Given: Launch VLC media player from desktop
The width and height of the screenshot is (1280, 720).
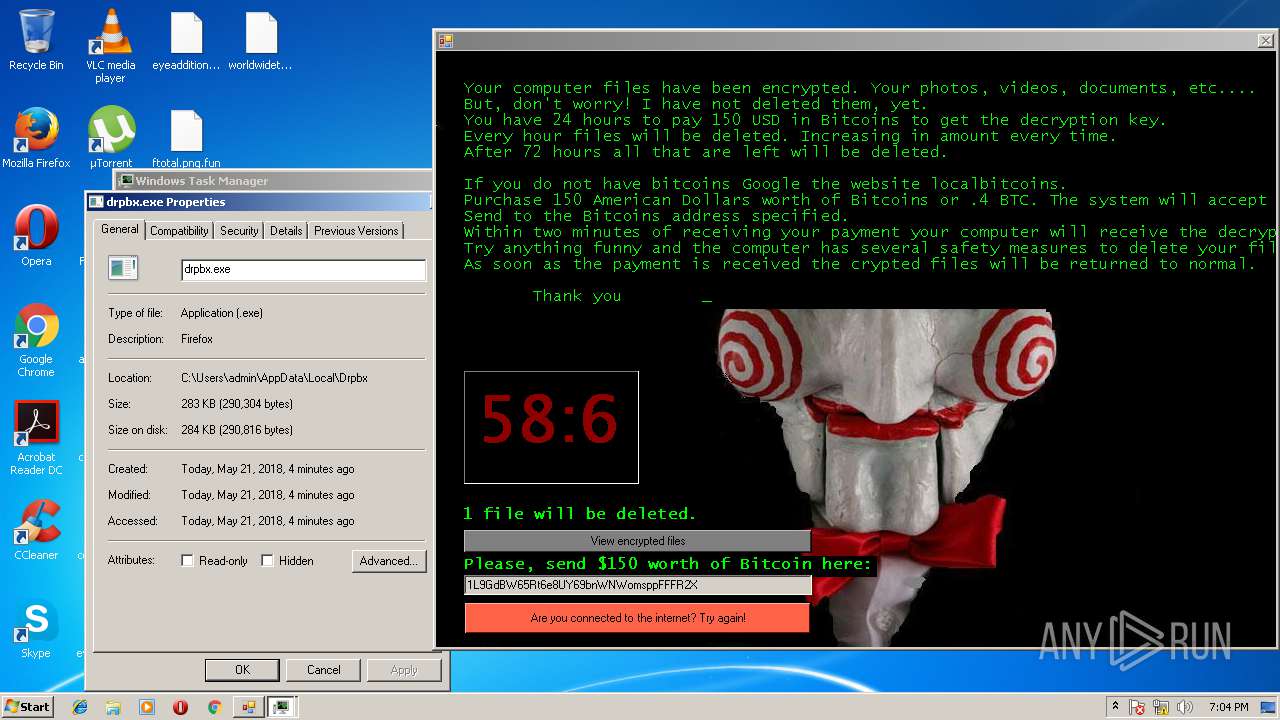Looking at the screenshot, I should tap(110, 46).
